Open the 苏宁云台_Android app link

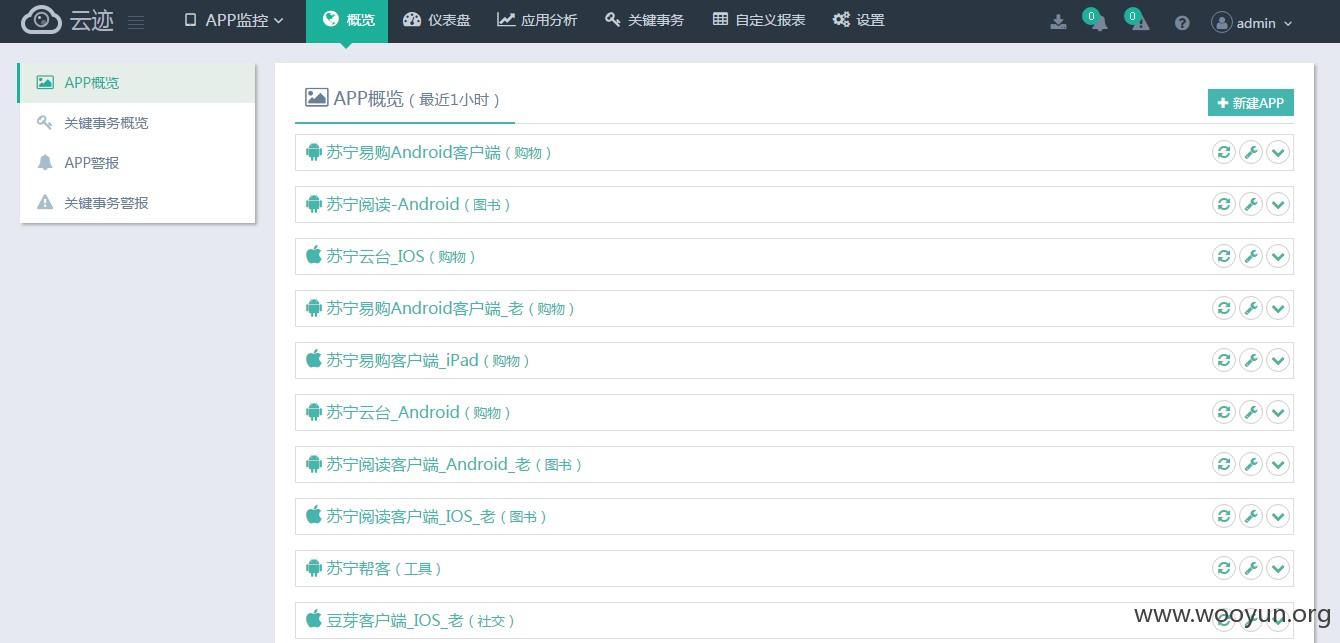pos(408,412)
